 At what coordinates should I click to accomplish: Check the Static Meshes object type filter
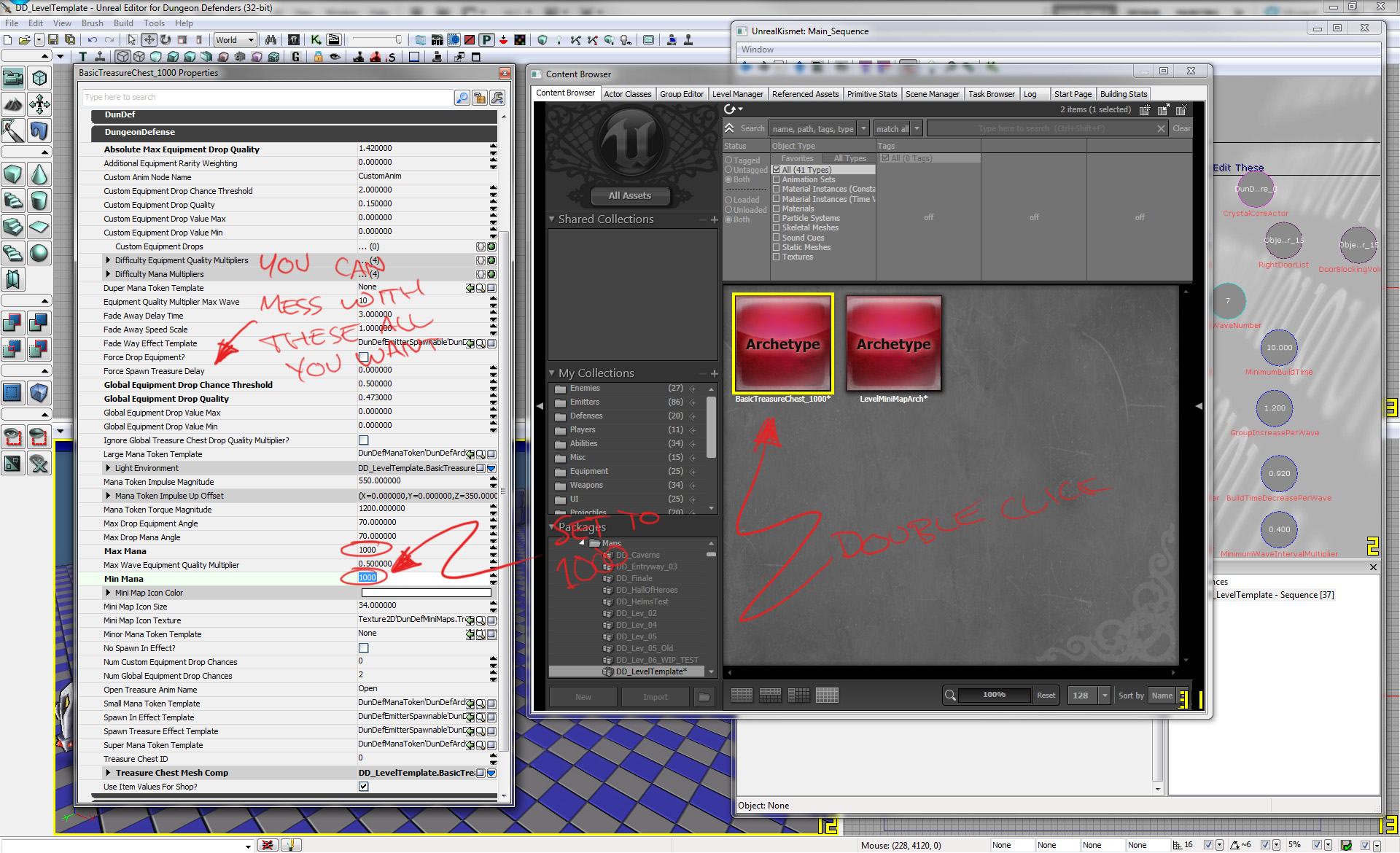click(x=777, y=247)
